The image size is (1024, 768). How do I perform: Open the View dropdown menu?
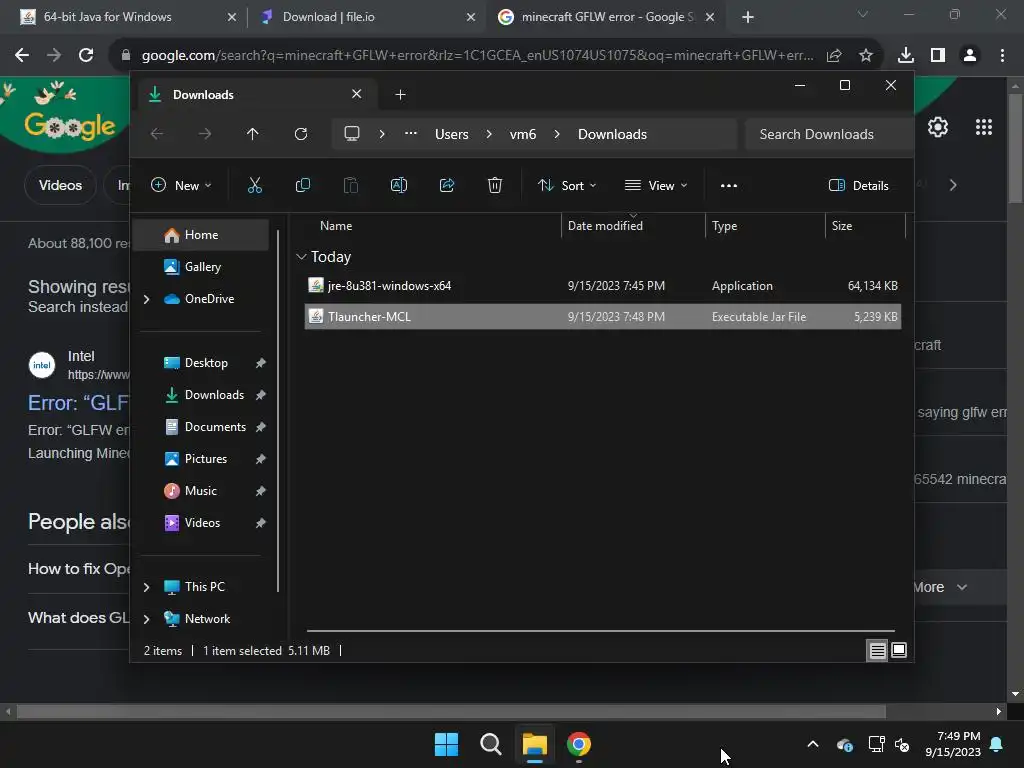pyautogui.click(x=656, y=185)
